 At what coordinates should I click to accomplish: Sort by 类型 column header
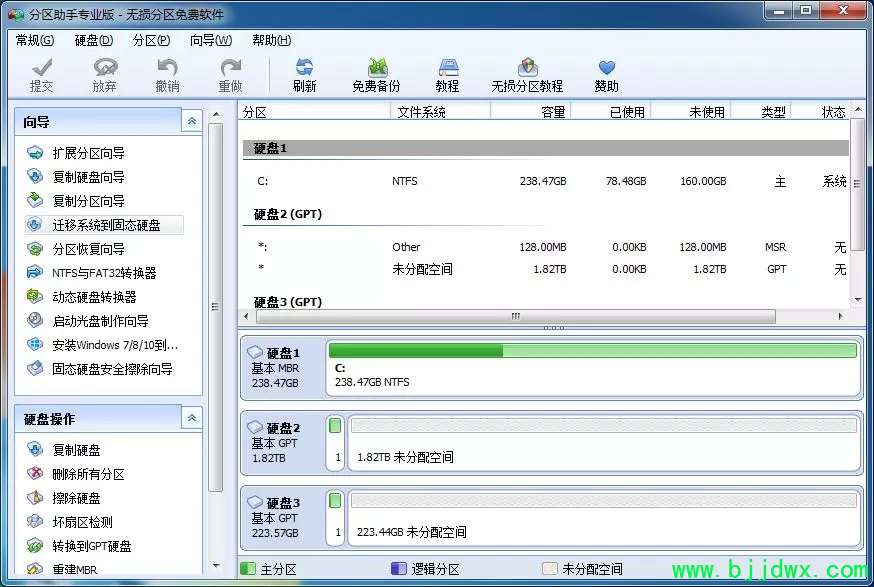tap(761, 111)
